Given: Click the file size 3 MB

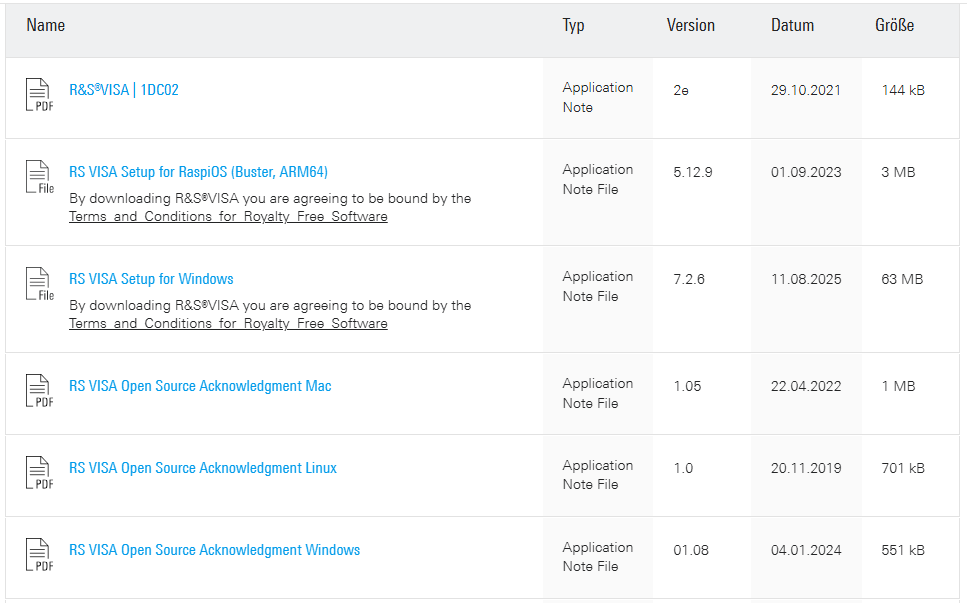Looking at the screenshot, I should tap(898, 172).
